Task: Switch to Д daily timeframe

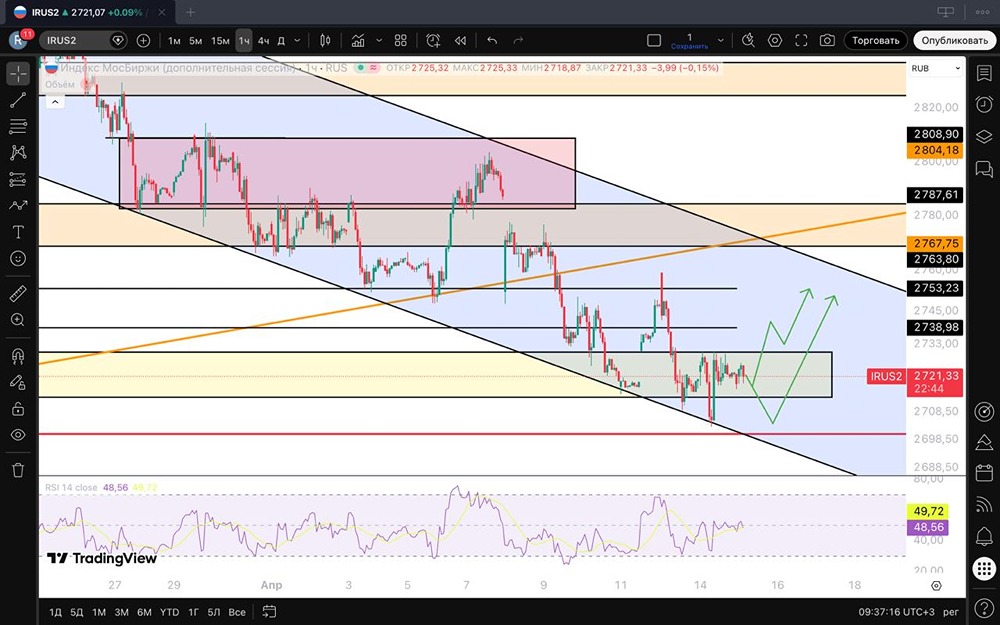Action: pos(281,40)
